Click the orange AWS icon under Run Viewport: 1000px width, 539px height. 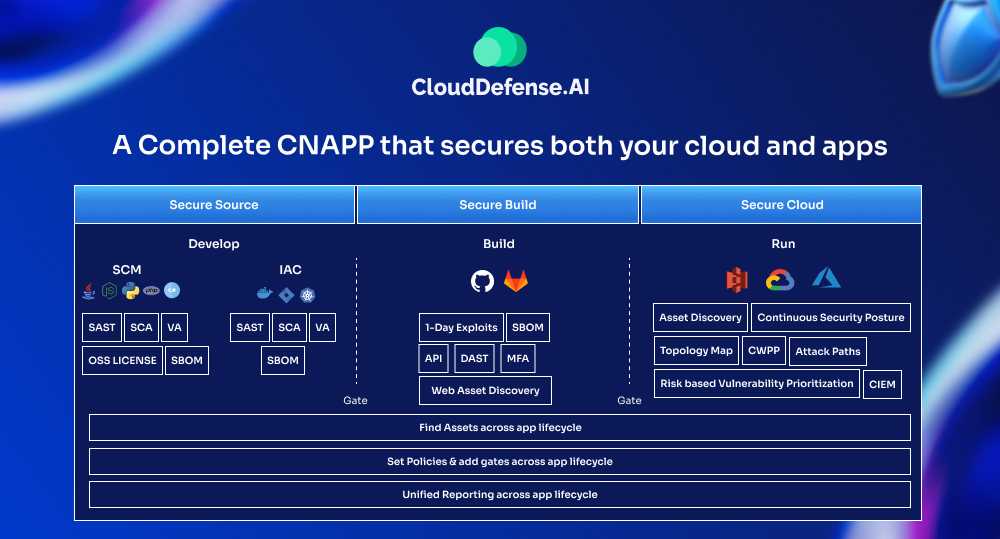[x=737, y=280]
